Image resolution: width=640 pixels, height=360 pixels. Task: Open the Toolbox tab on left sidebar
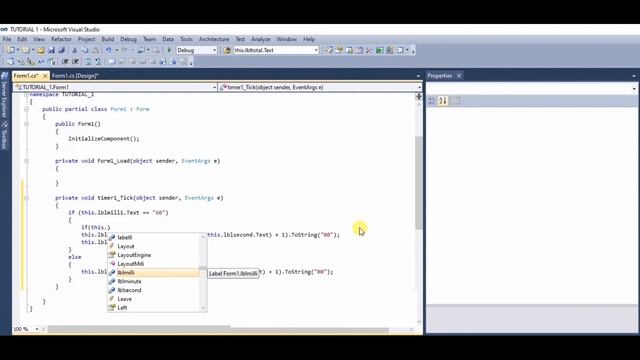point(4,136)
